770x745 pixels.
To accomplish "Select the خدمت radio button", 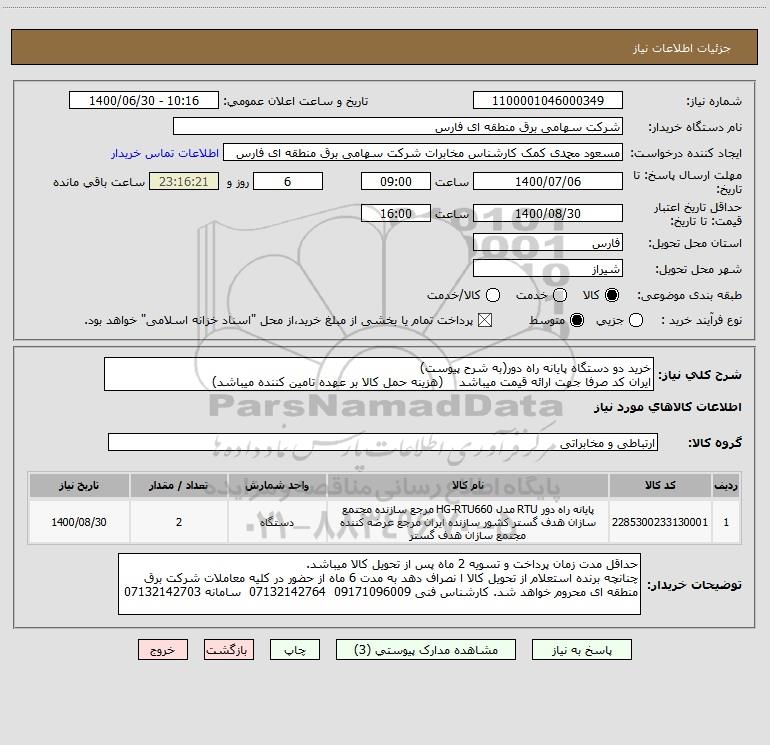I will [560, 295].
